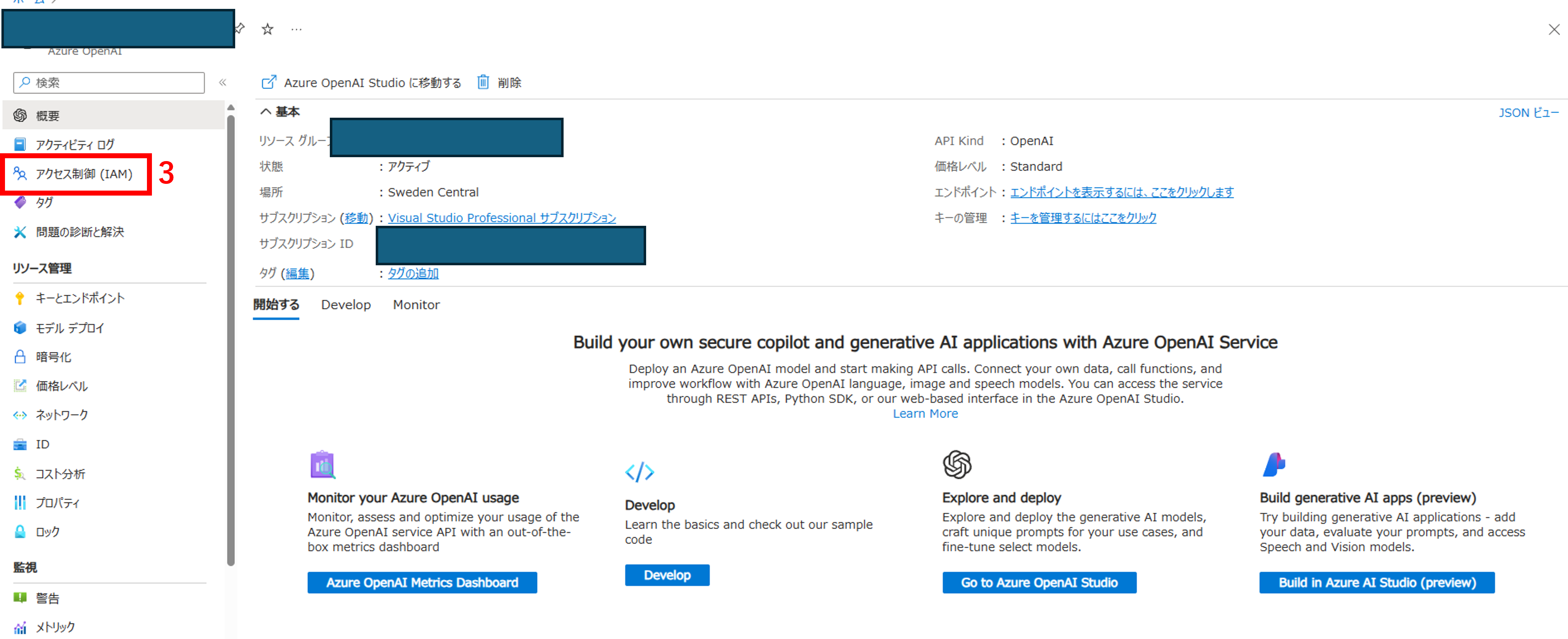The width and height of the screenshot is (1568, 639).
Task: Add this resource to favorites with the star
Action: [266, 28]
